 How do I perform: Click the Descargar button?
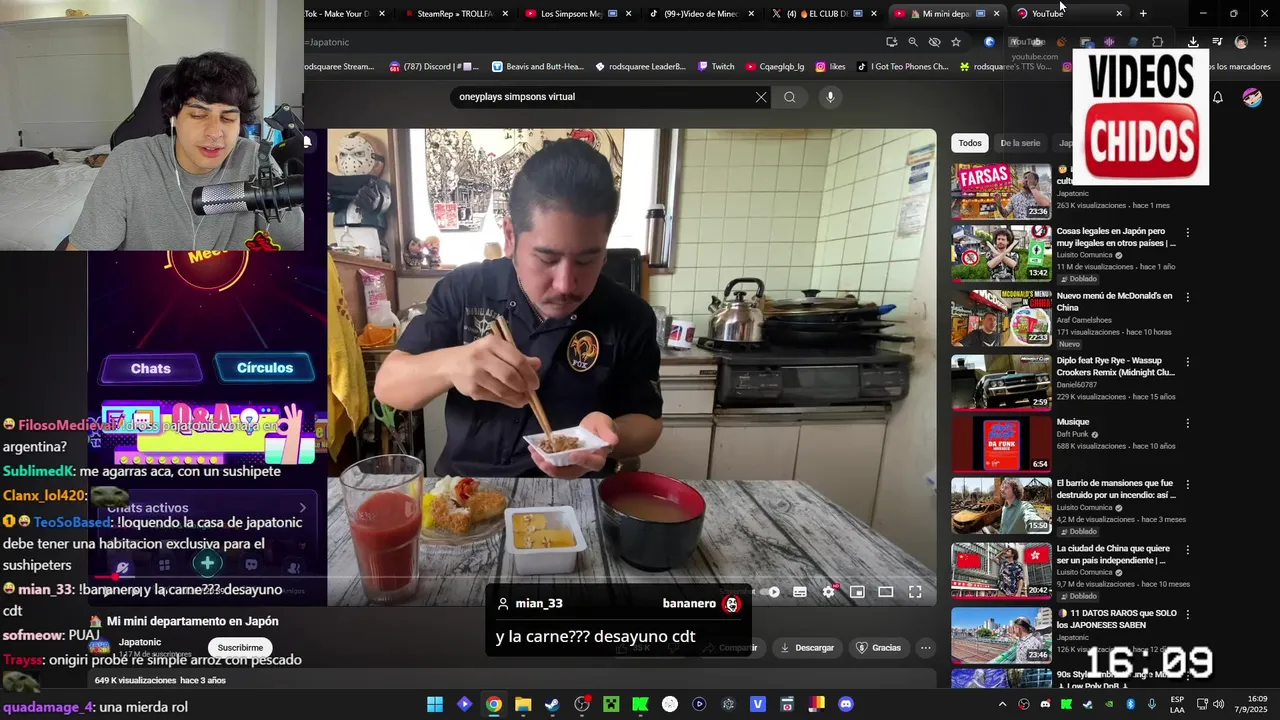pyautogui.click(x=806, y=648)
